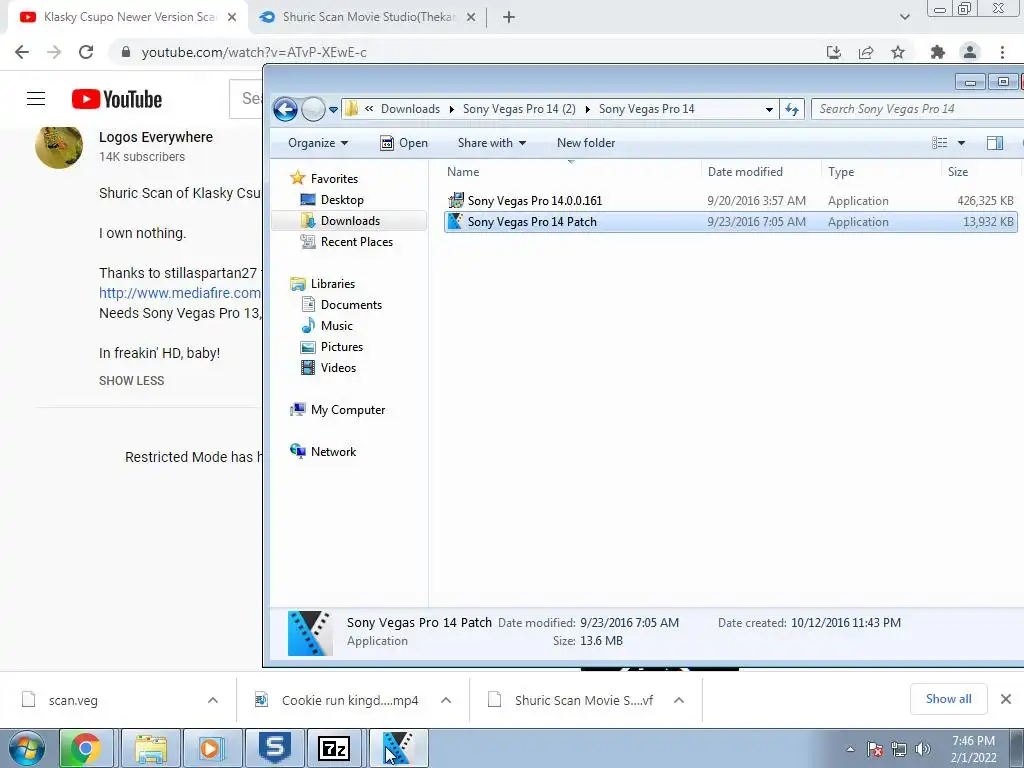The height and width of the screenshot is (768, 1024).
Task: Click the Downloads breadcrumb in address bar
Action: click(x=410, y=109)
